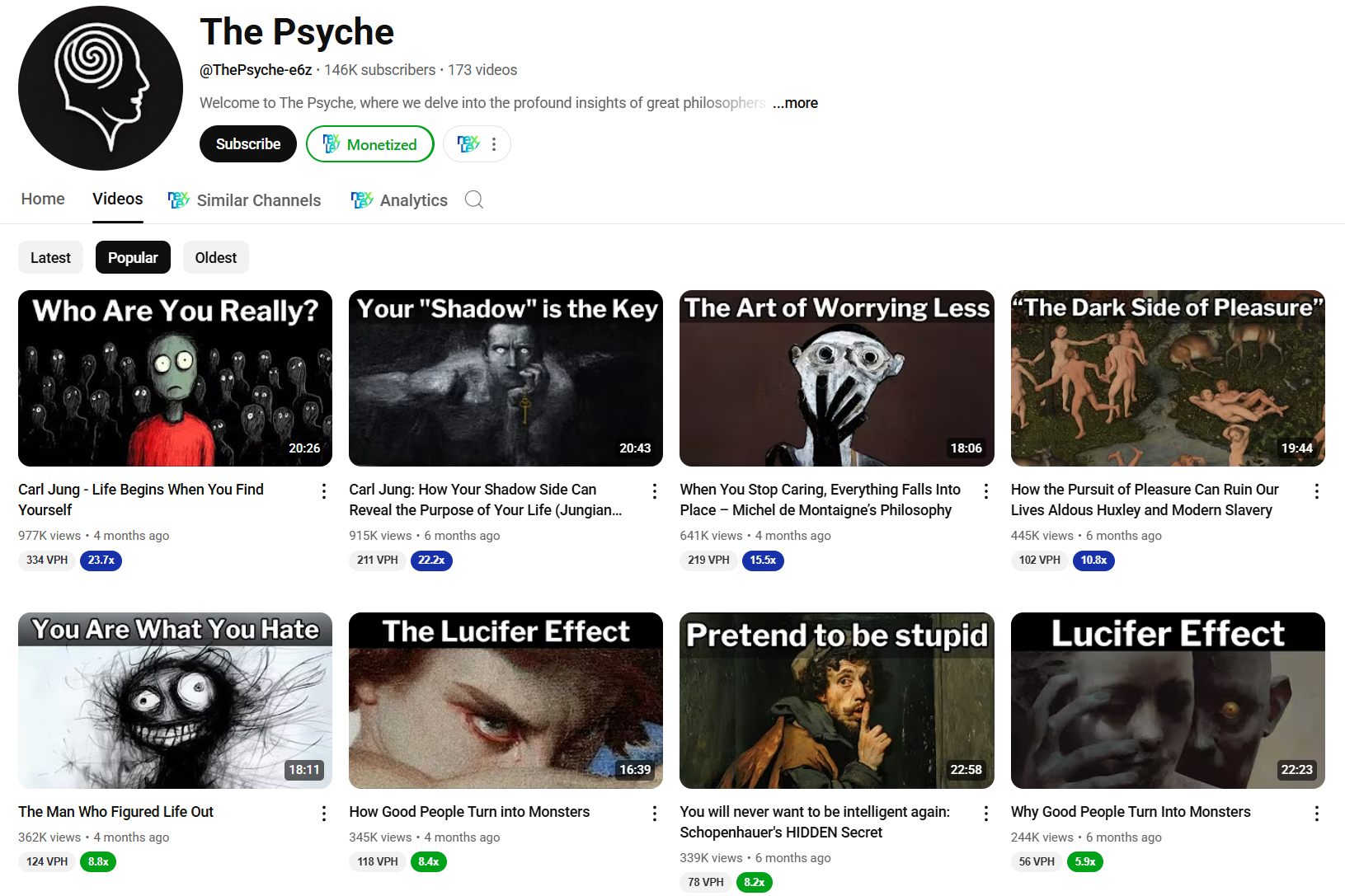
Task: Select the Latest sort chip
Action: click(50, 257)
